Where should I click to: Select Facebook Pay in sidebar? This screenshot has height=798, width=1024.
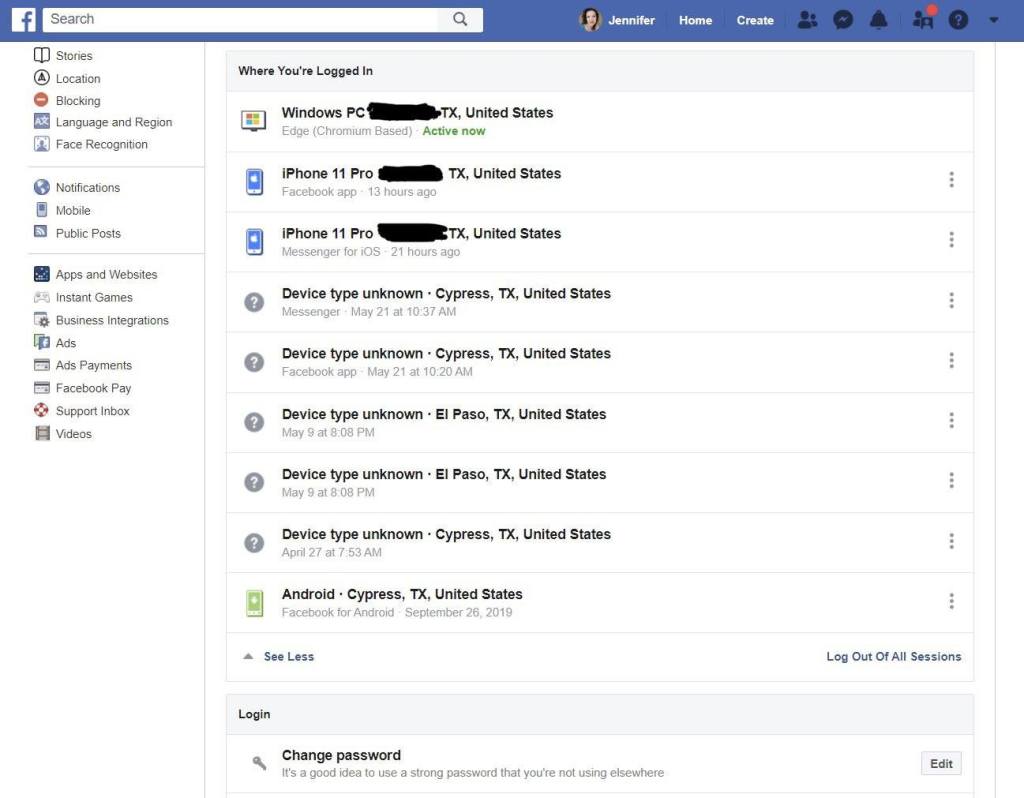[x=93, y=388]
